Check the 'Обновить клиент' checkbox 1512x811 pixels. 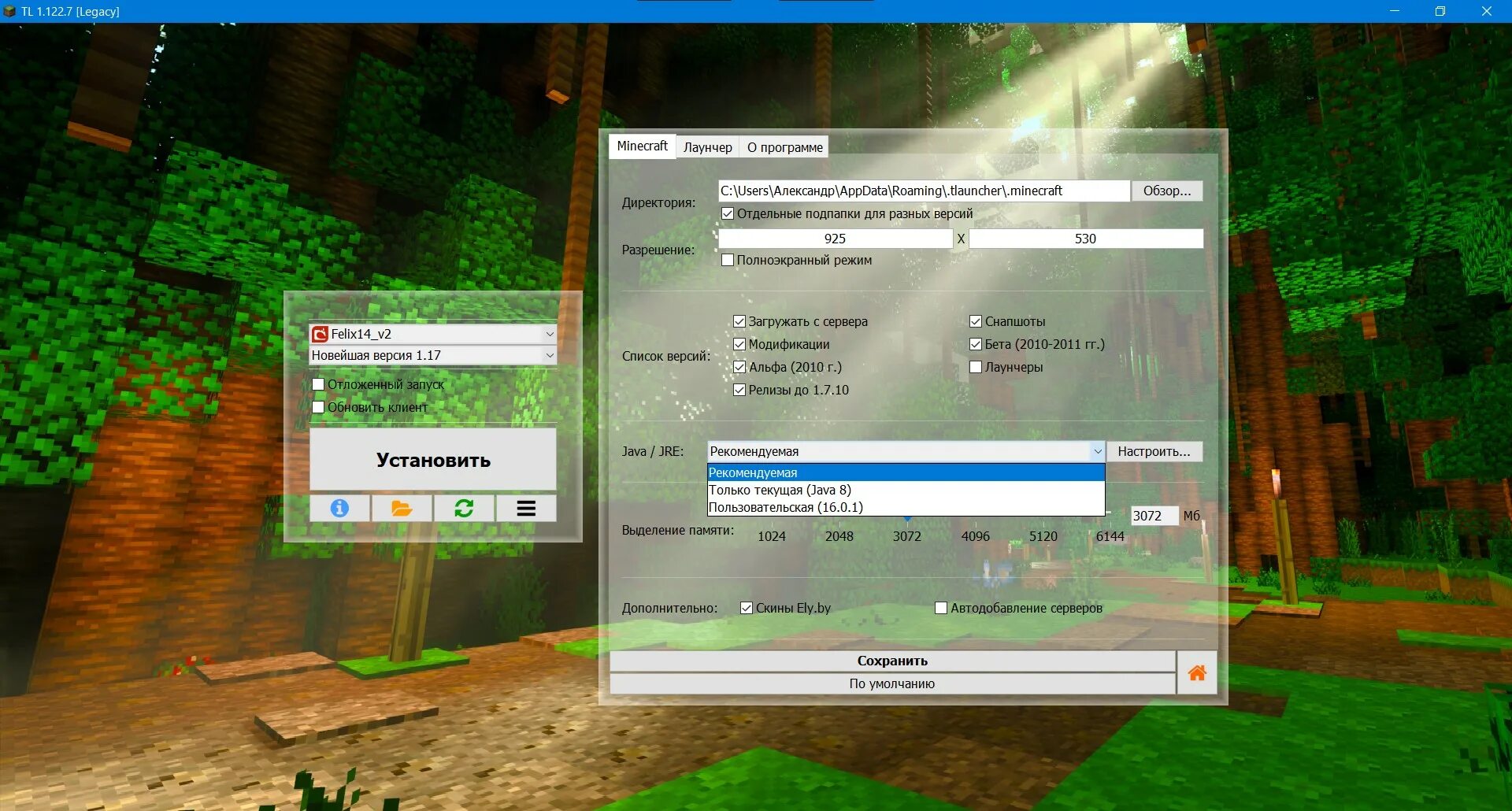coord(318,407)
